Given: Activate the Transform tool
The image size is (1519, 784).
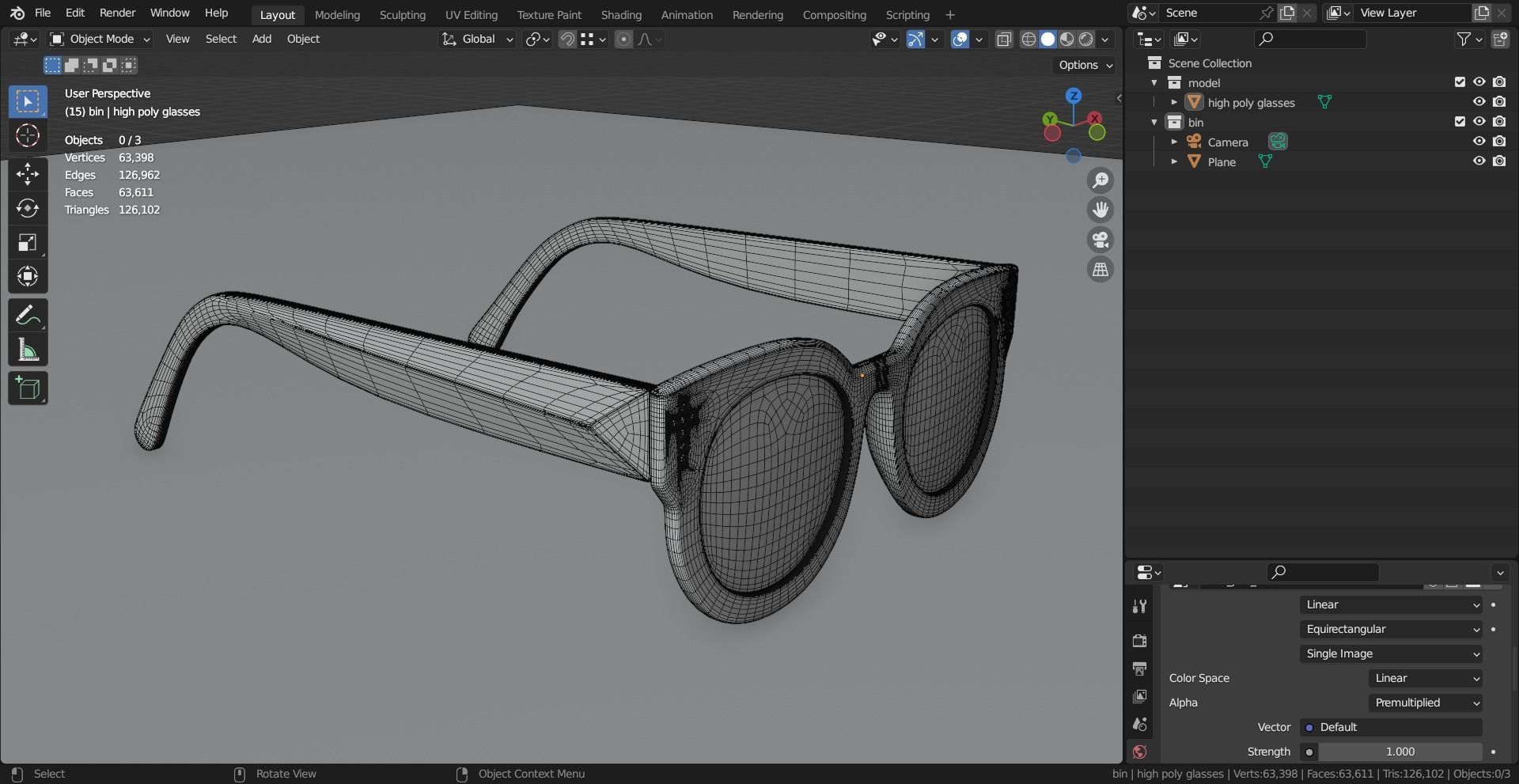Looking at the screenshot, I should point(28,276).
